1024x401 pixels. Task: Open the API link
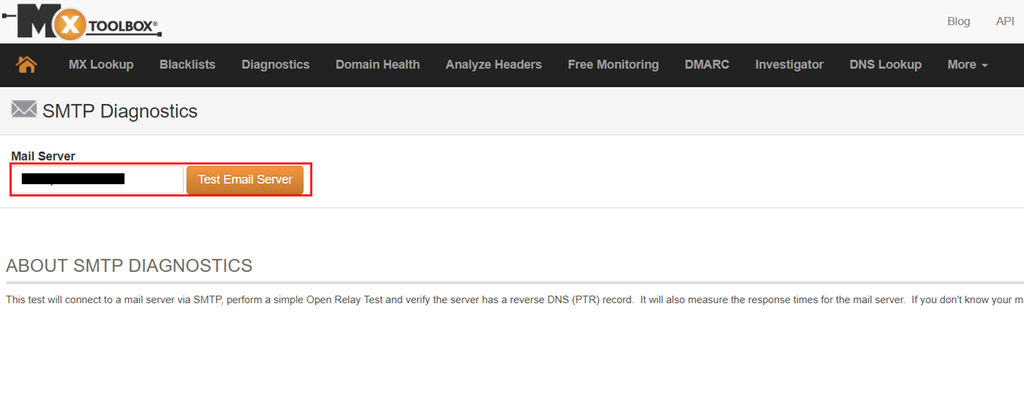(x=1004, y=22)
